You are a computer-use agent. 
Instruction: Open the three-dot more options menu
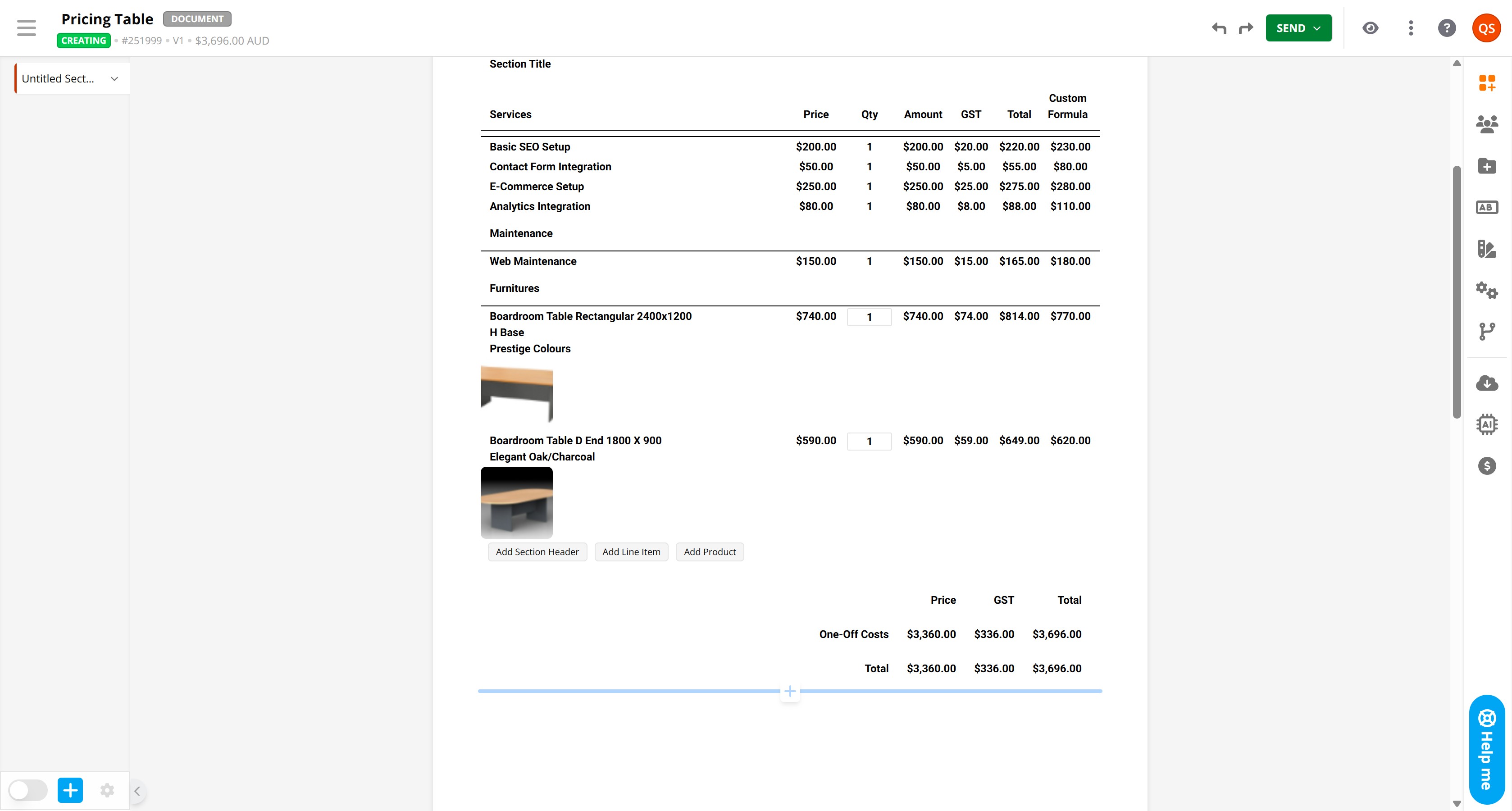1411,28
